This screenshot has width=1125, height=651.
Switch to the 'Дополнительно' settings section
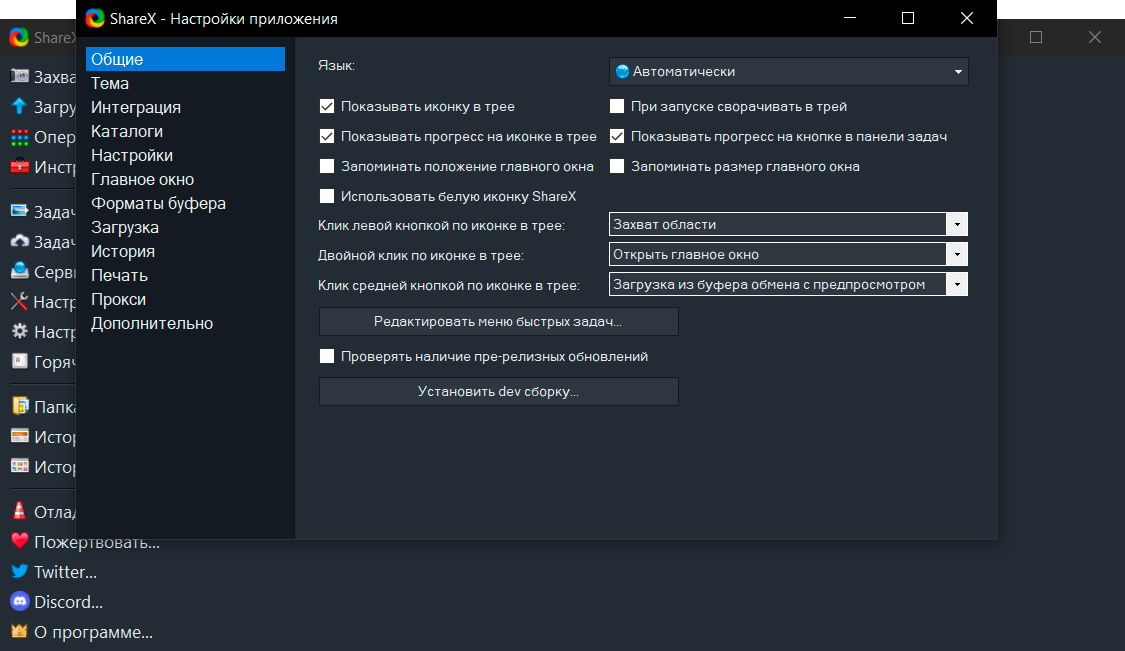(x=185, y=324)
